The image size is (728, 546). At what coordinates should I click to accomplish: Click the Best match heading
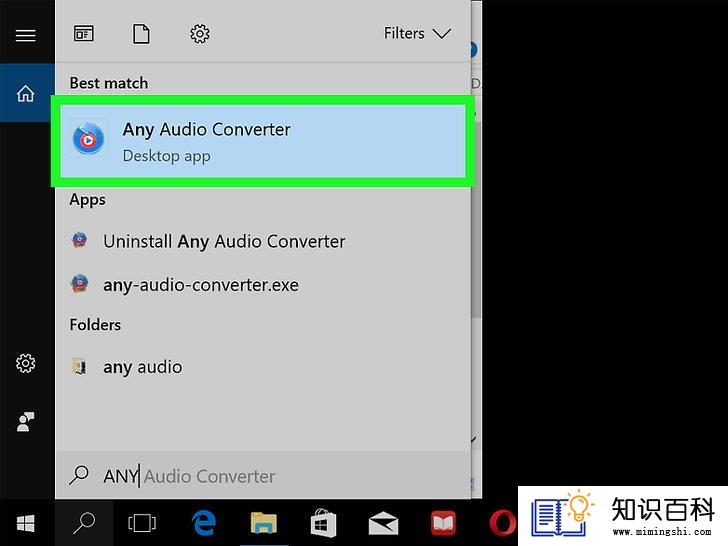coord(109,83)
